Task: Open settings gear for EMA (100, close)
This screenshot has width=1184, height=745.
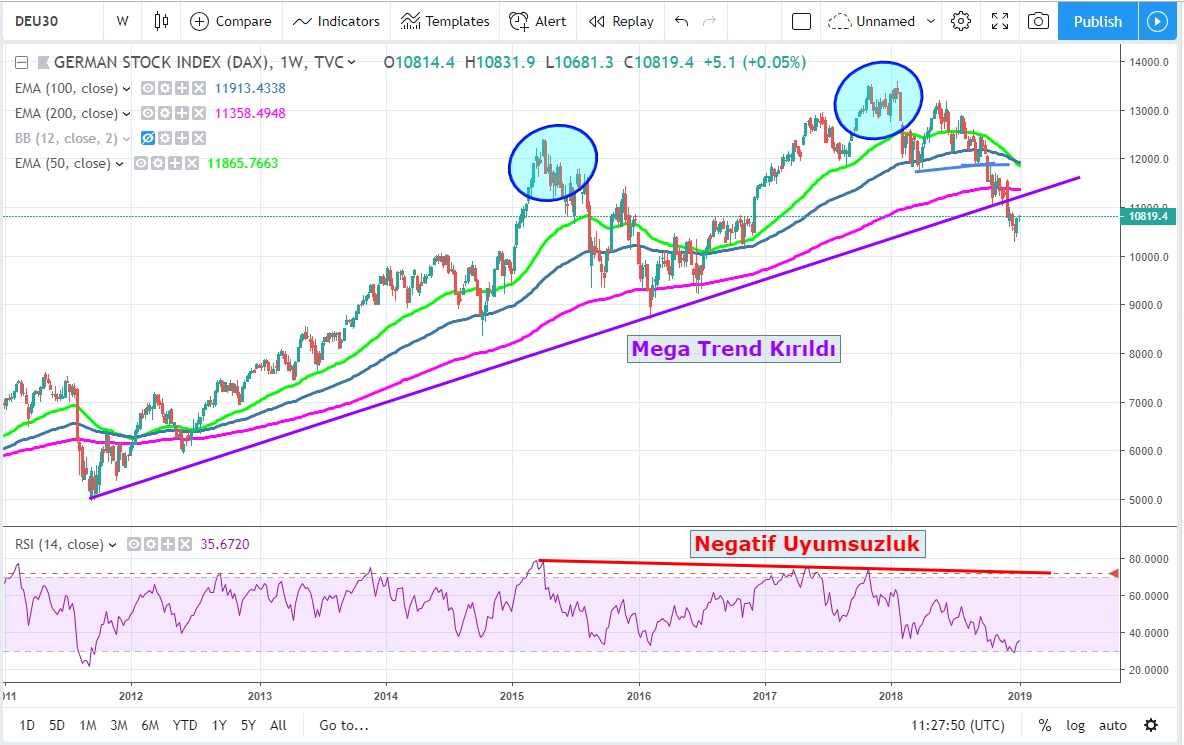Action: click(x=165, y=88)
